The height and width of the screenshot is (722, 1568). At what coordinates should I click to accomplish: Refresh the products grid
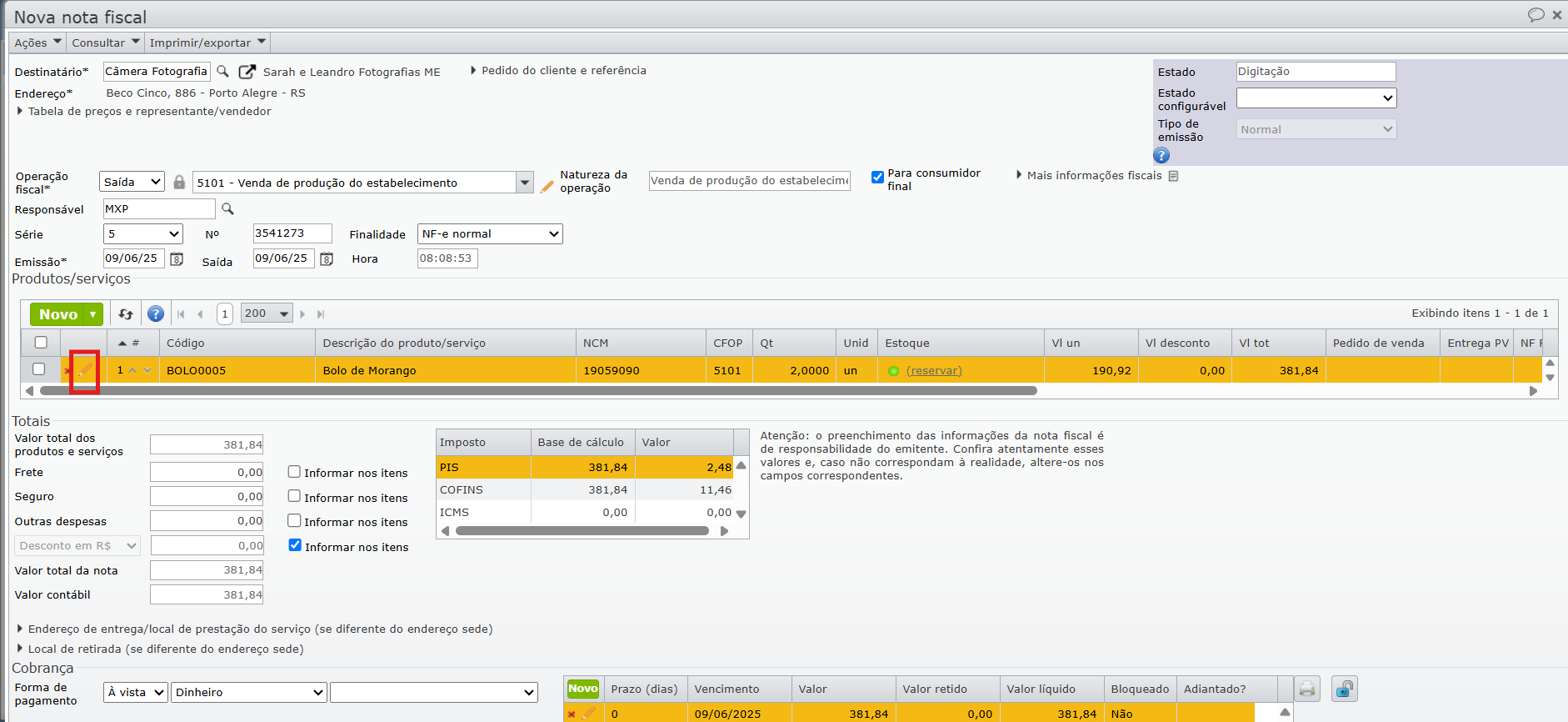(x=126, y=314)
